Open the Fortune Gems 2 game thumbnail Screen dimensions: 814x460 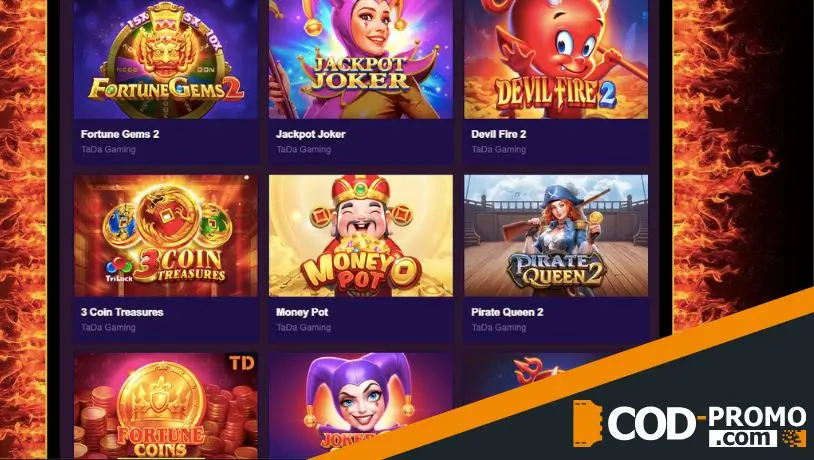(166, 59)
